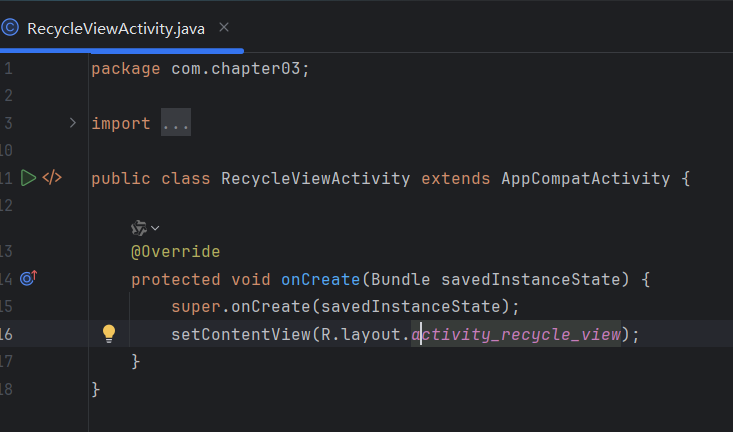Expand the folded import section chevron

[72, 123]
